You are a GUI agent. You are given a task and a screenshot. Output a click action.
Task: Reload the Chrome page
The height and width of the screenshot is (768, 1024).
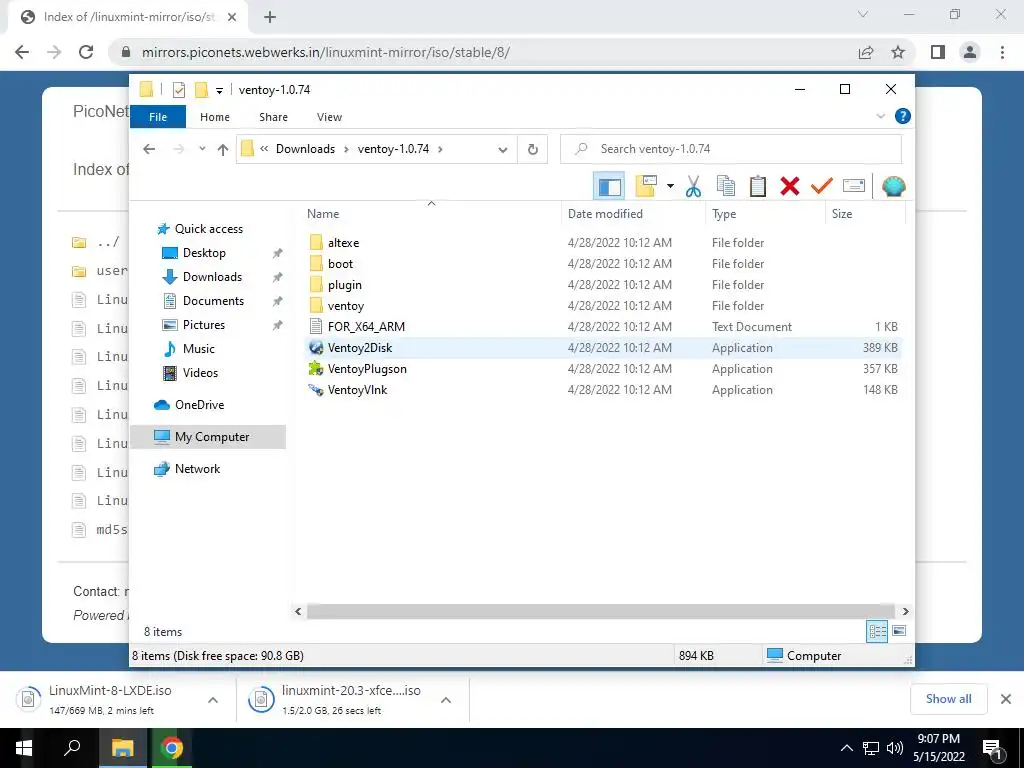(86, 52)
